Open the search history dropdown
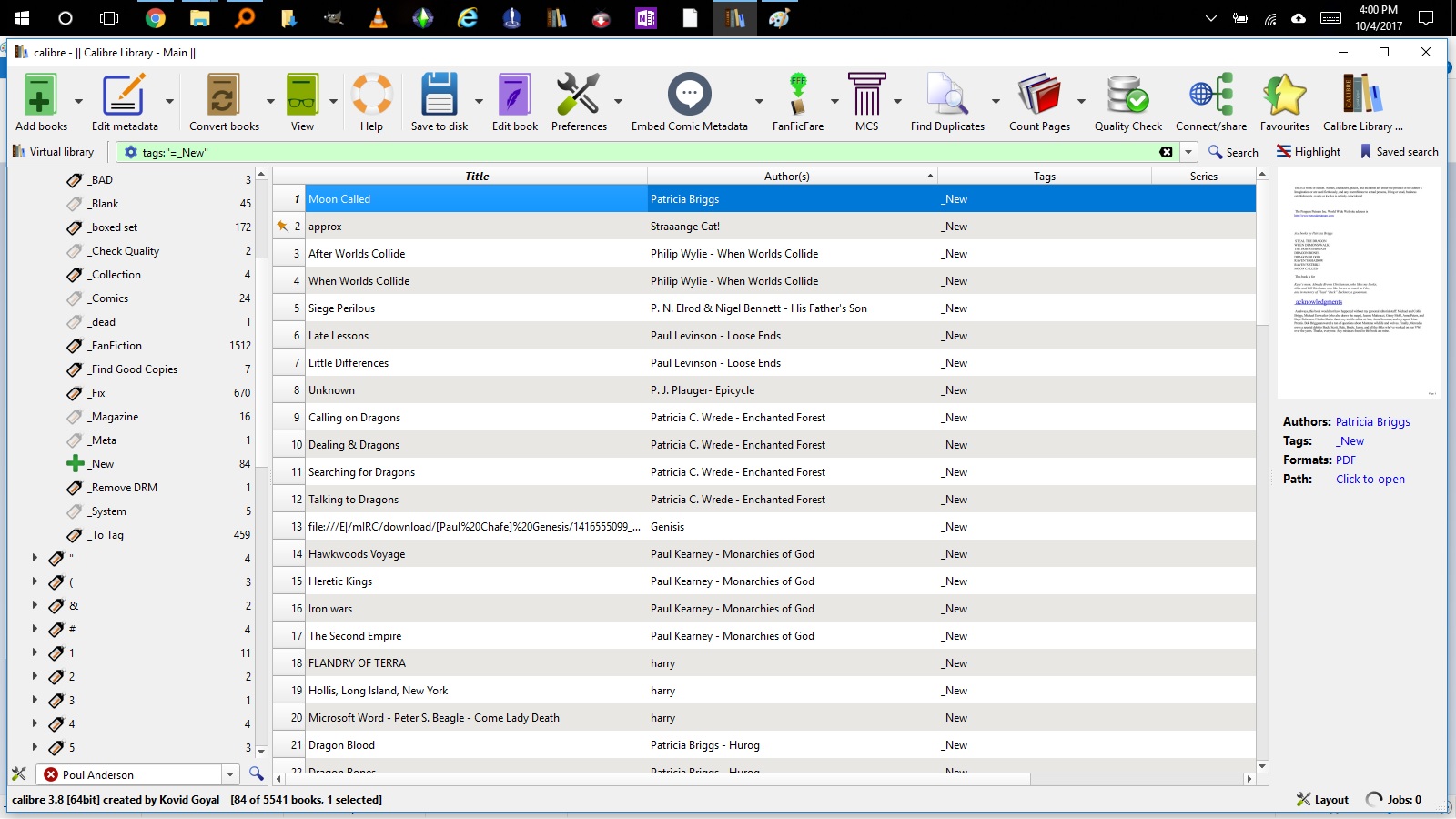 [1188, 152]
